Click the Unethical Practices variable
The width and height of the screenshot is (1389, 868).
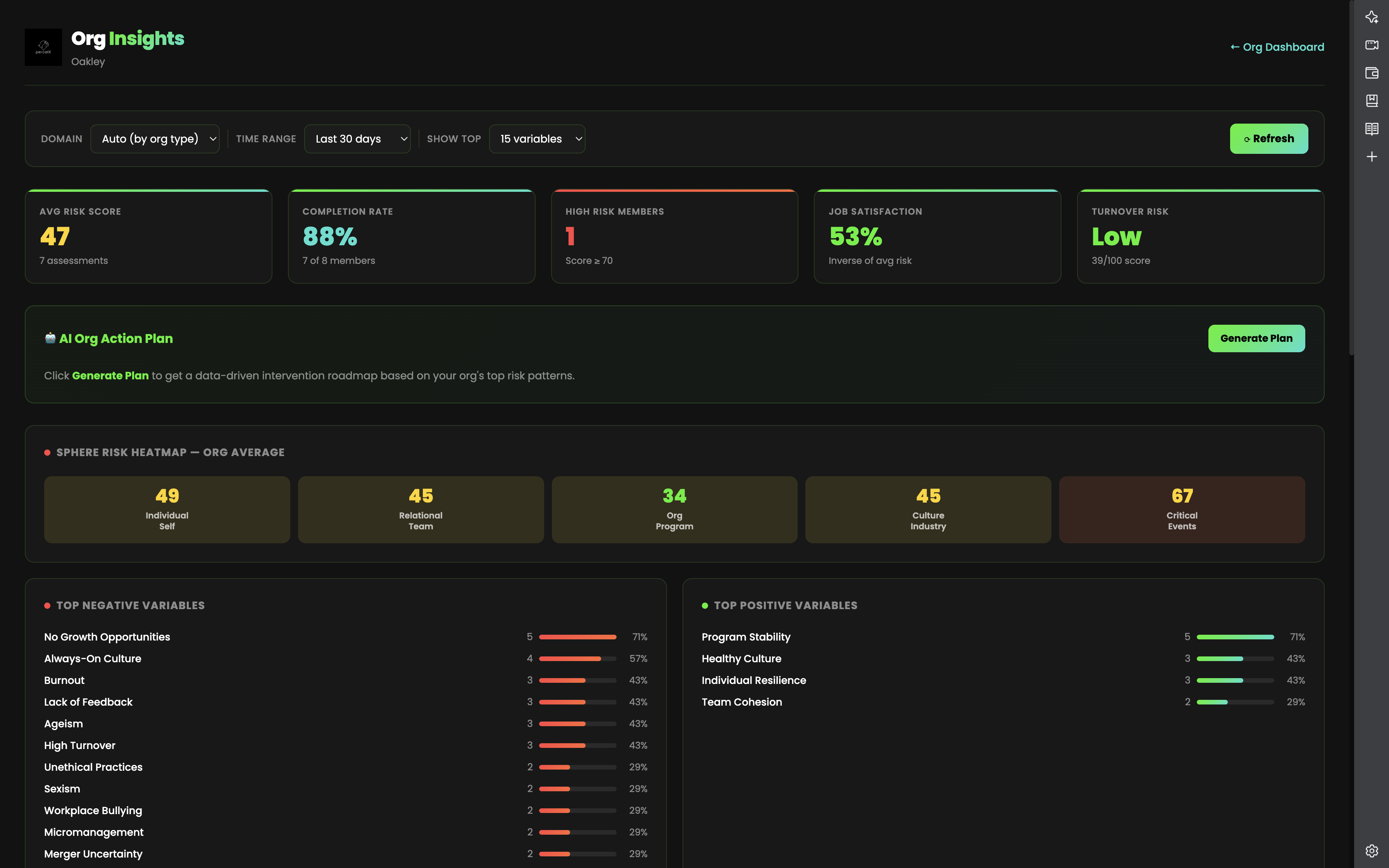click(x=93, y=767)
